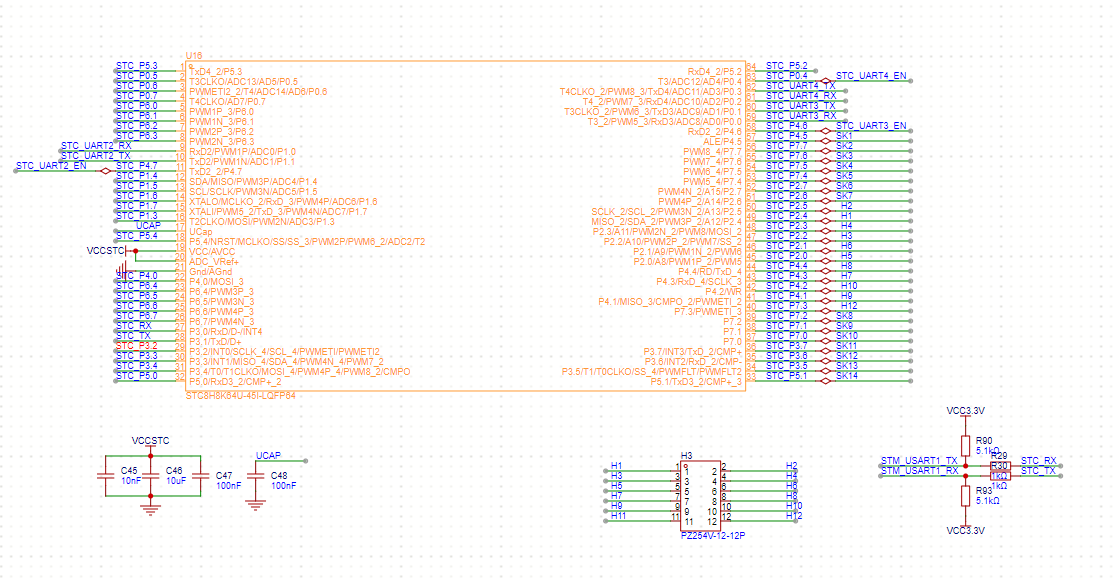The height and width of the screenshot is (579, 1115).
Task: Click the STM_USART1_TX net label
Action: click(918, 460)
